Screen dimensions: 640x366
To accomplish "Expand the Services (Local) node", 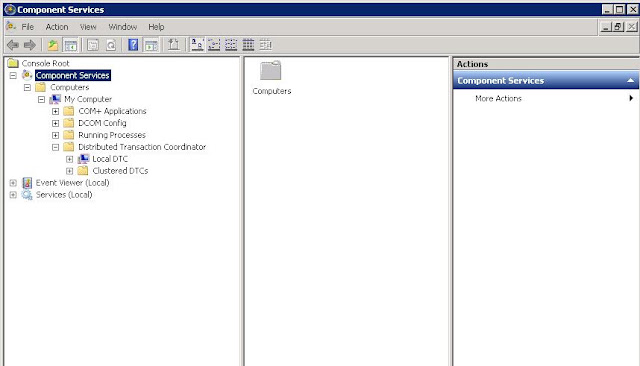I will pyautogui.click(x=13, y=195).
